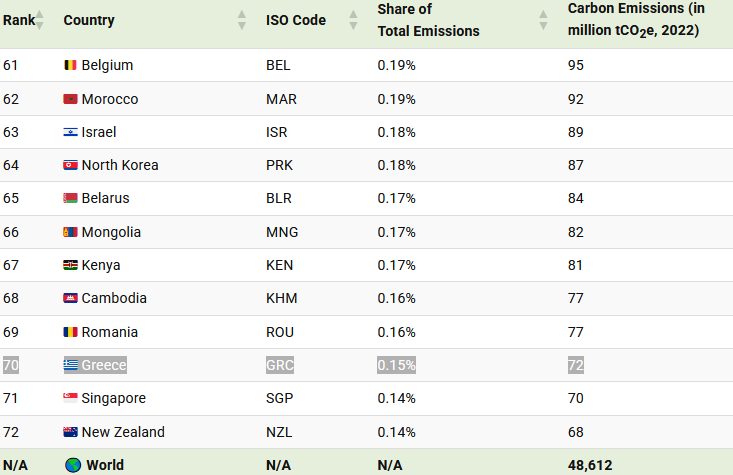The width and height of the screenshot is (733, 475).
Task: Click the Belarus country name
Action: tap(105, 199)
